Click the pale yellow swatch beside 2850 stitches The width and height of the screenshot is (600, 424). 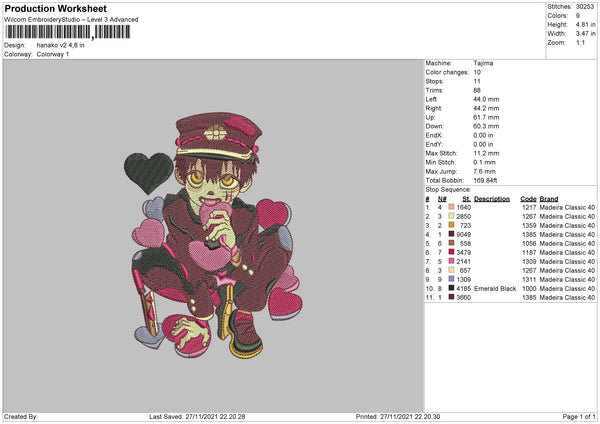pos(451,216)
